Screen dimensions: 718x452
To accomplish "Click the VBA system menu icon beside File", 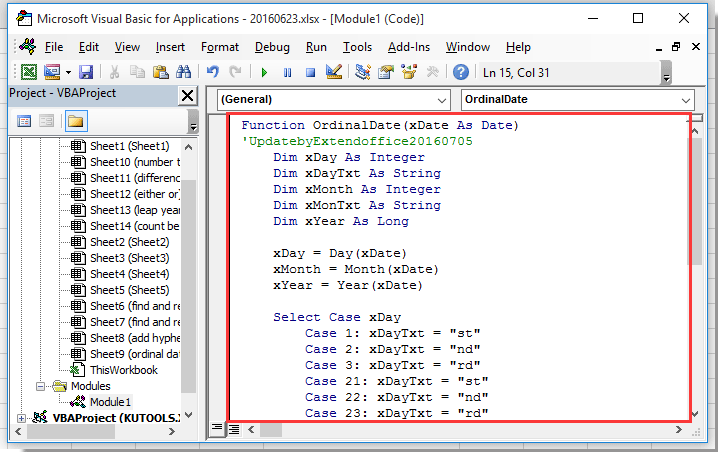I will (x=27, y=47).
